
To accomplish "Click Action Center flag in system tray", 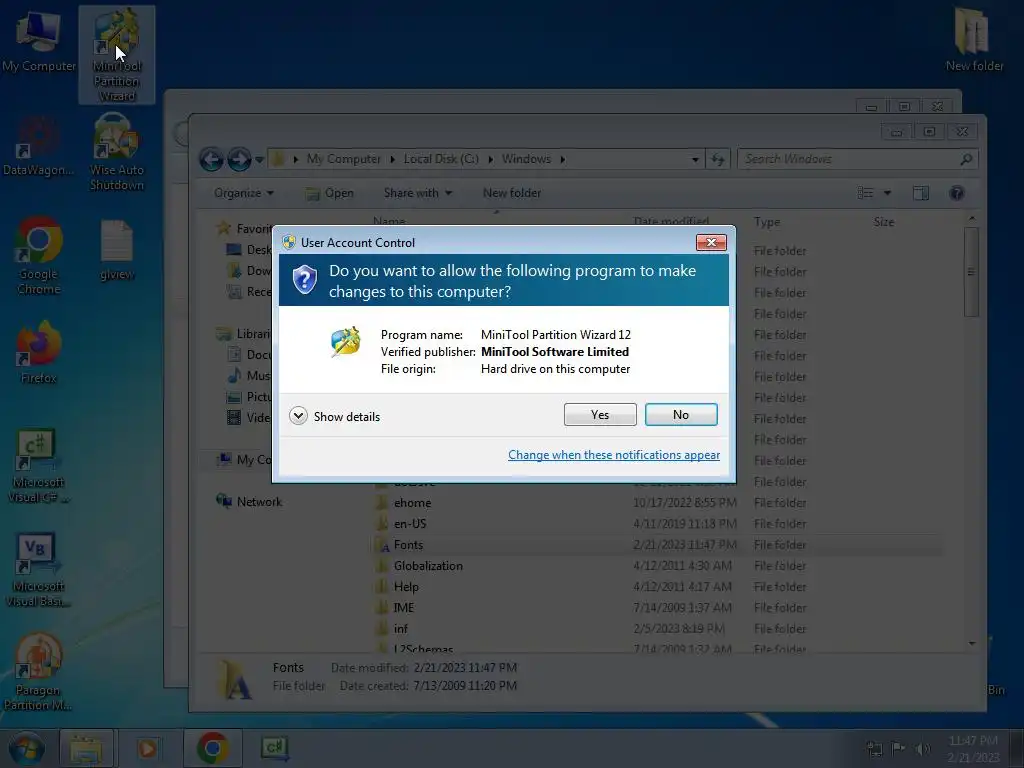I will click(x=899, y=748).
